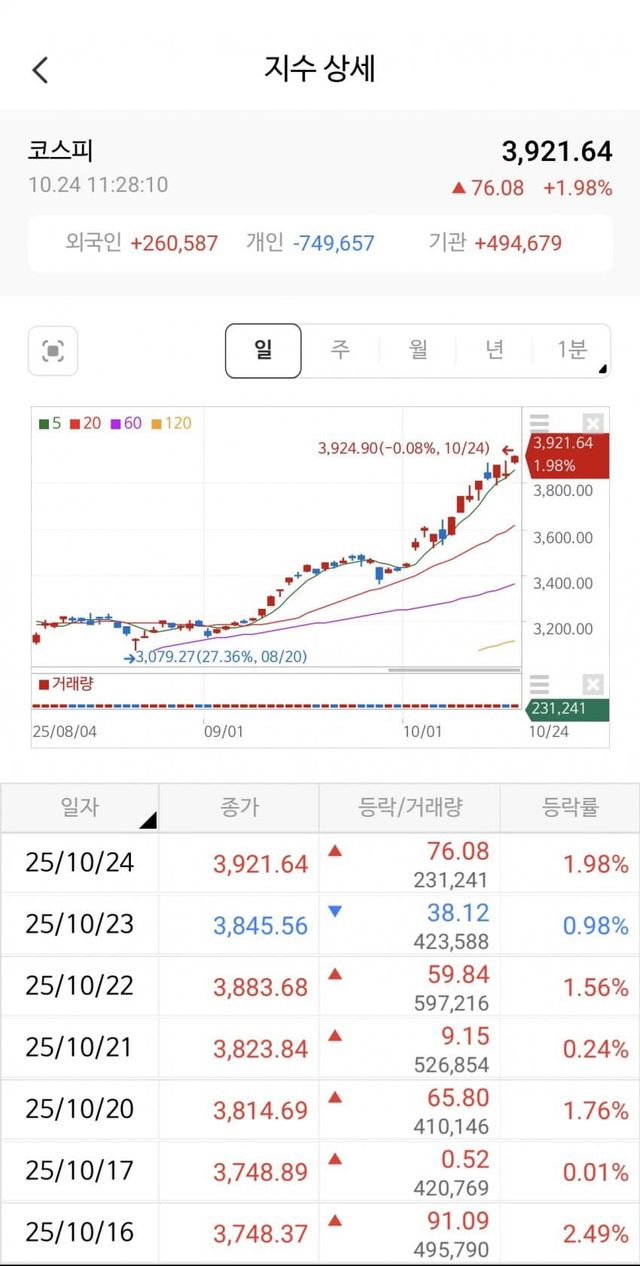Sort by the 일자 date column header
Viewport: 640px width, 1266px height.
coord(80,807)
